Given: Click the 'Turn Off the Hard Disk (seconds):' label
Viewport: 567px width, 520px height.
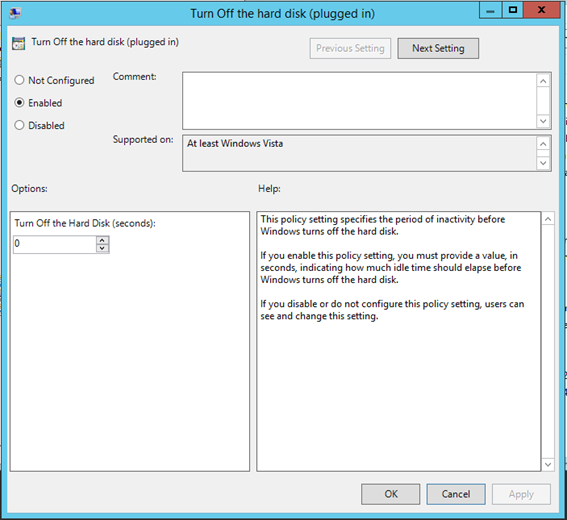Looking at the screenshot, I should pyautogui.click(x=85, y=223).
